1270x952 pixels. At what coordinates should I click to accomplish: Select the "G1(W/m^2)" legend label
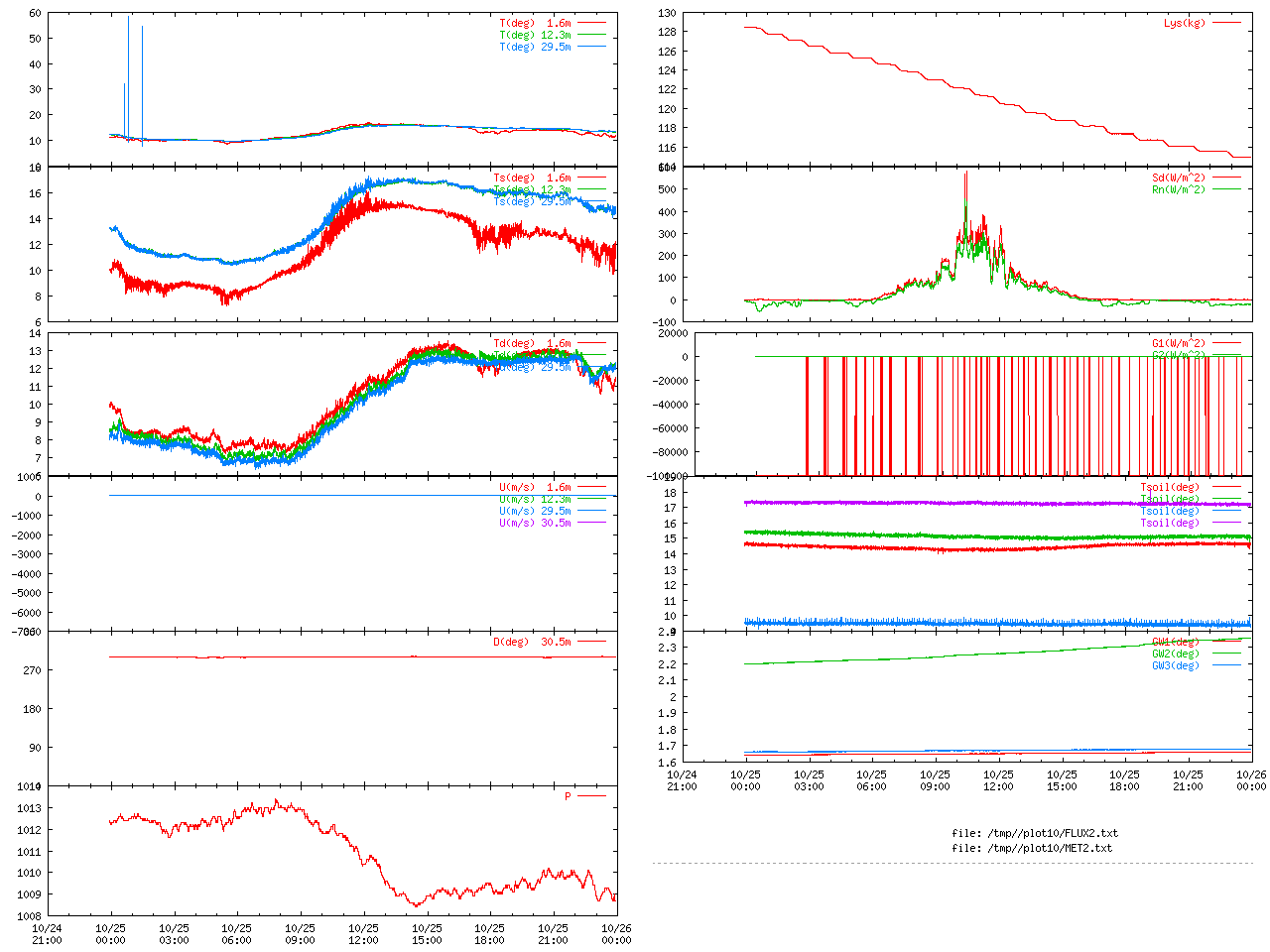click(x=1179, y=343)
